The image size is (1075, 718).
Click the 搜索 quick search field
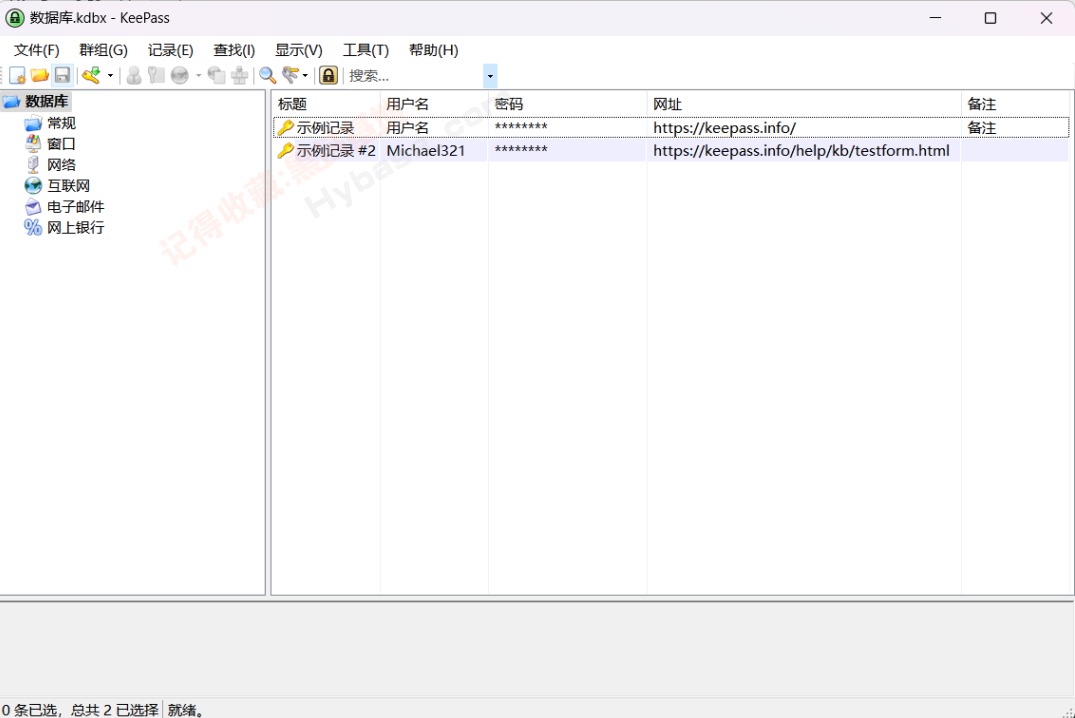[x=414, y=75]
